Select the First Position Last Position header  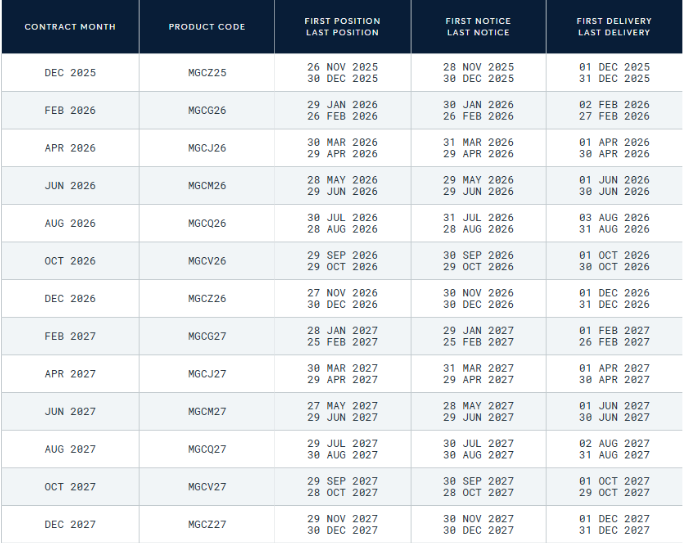tap(342, 27)
